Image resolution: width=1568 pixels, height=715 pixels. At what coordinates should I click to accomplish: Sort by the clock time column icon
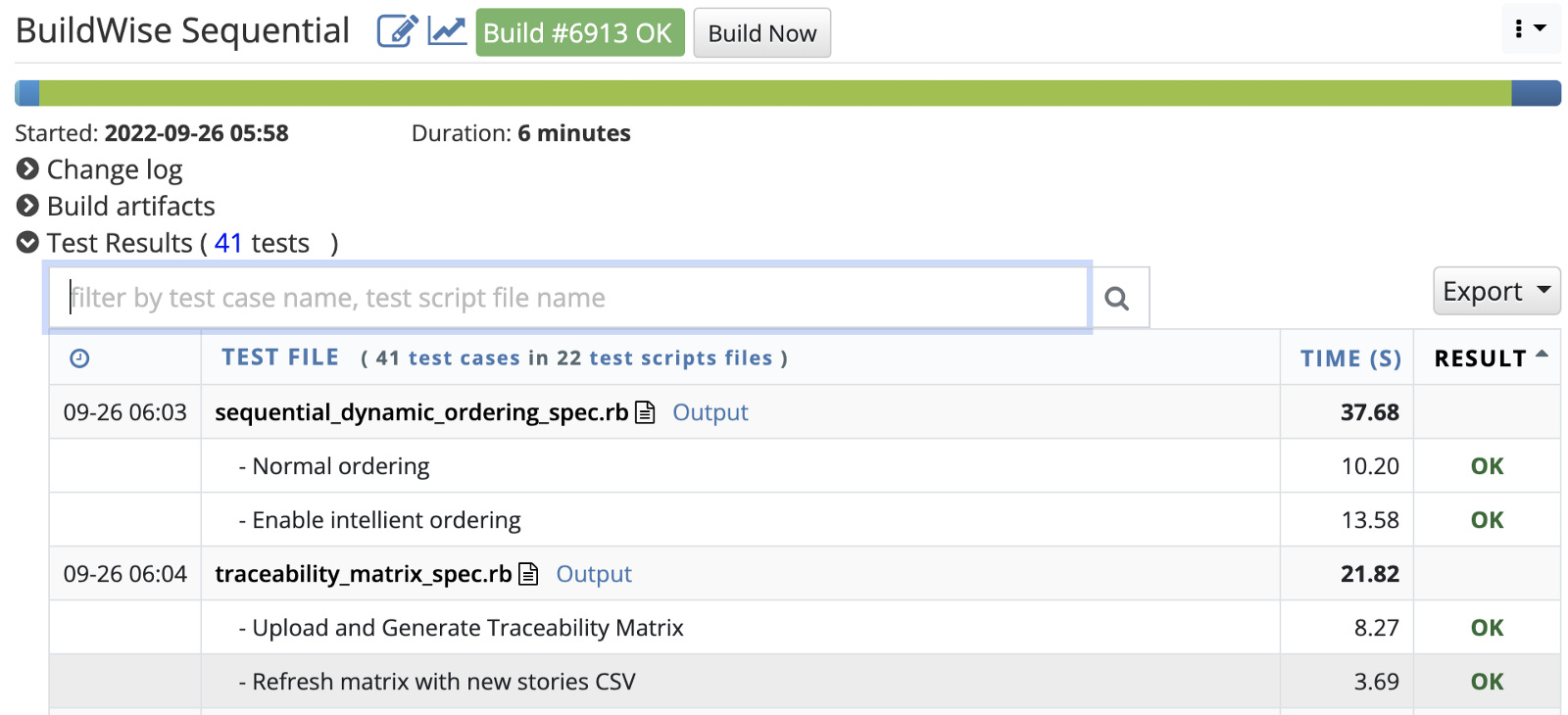pyautogui.click(x=79, y=358)
